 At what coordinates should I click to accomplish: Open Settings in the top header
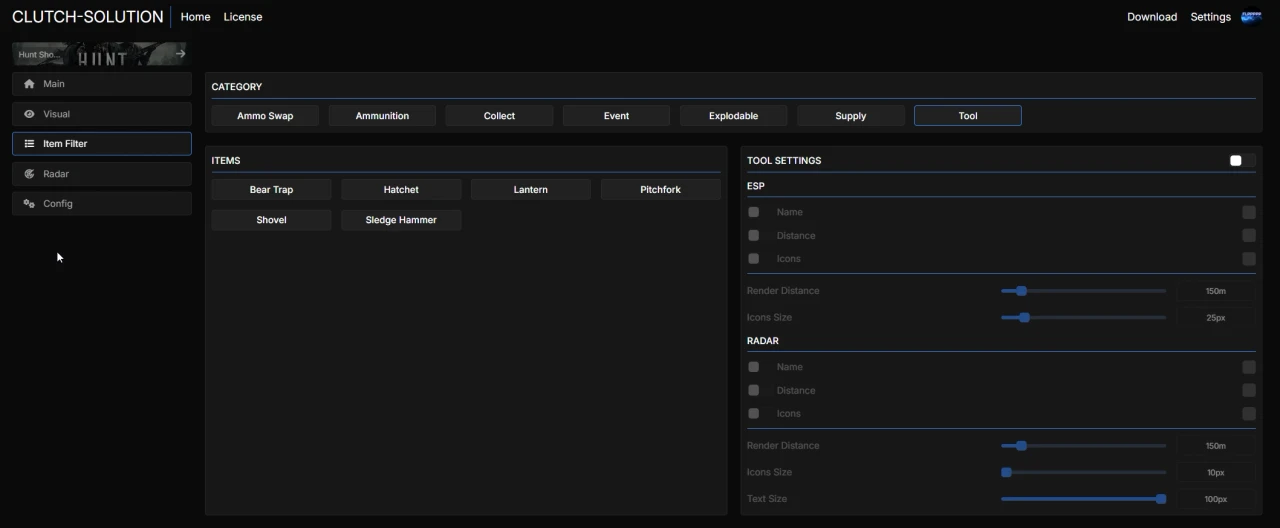pos(1210,17)
